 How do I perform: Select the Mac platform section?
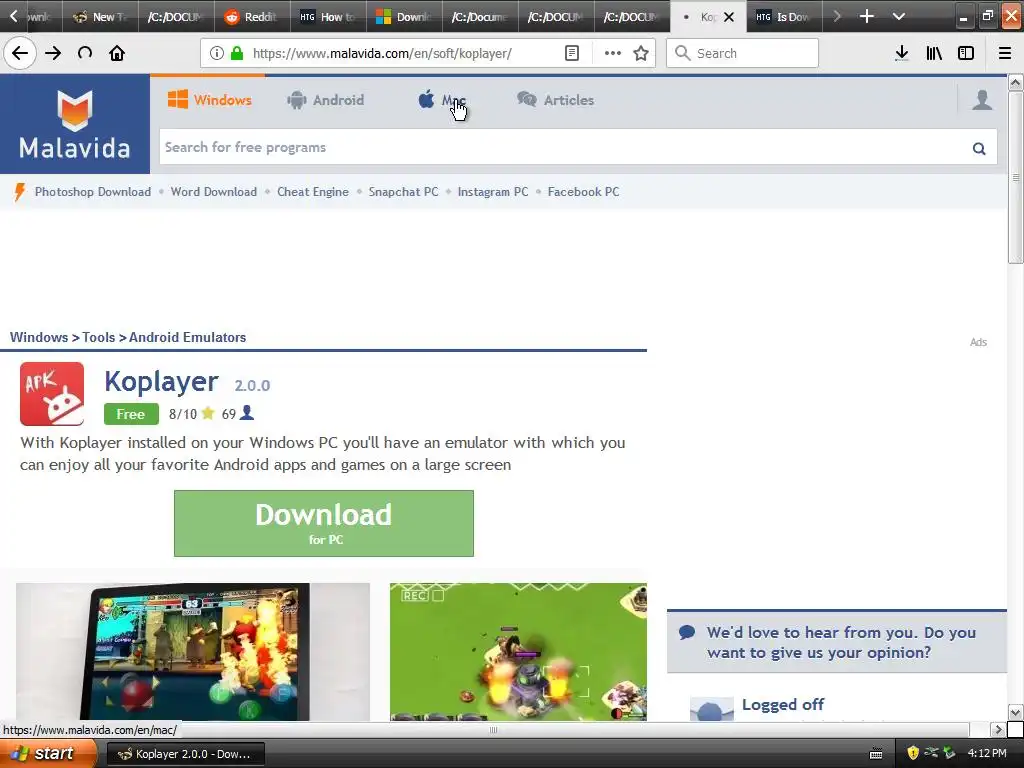[x=442, y=100]
